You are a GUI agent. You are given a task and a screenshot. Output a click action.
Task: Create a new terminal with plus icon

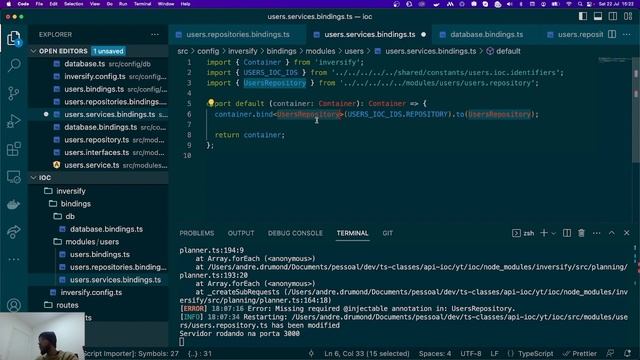pos(544,233)
